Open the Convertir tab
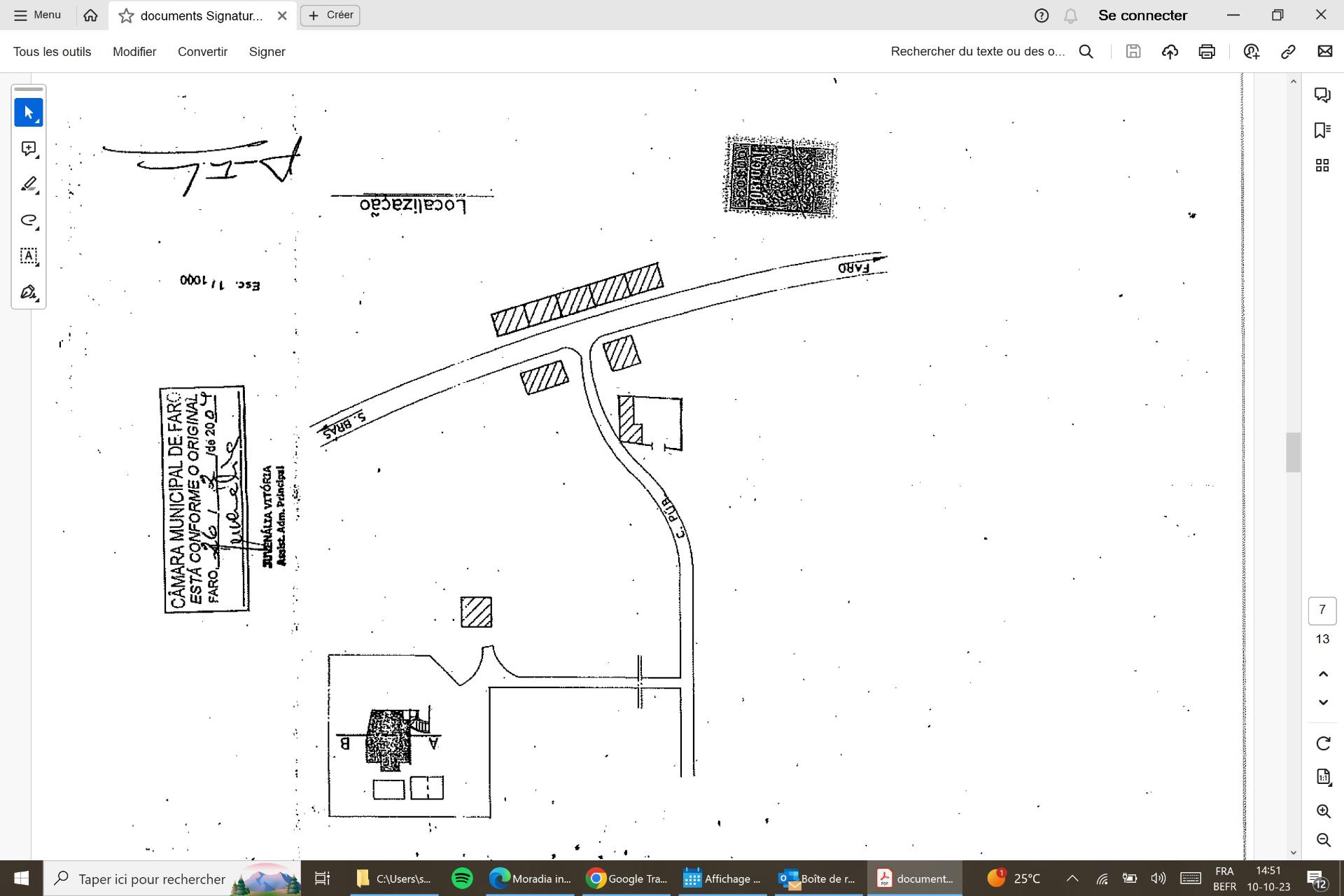The image size is (1344, 896). pyautogui.click(x=202, y=52)
